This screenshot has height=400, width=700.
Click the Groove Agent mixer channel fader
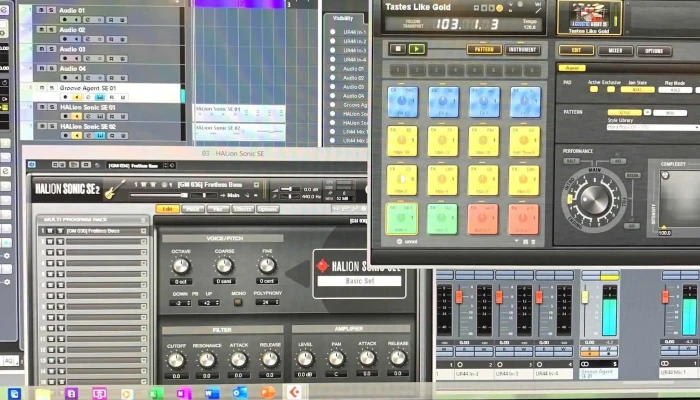[585, 297]
